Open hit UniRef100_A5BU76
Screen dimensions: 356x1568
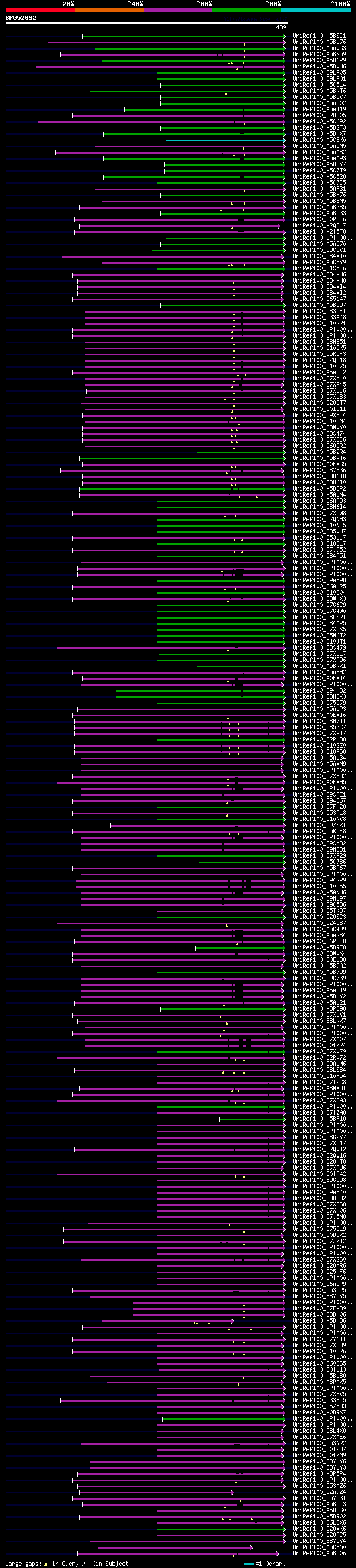tap(319, 43)
